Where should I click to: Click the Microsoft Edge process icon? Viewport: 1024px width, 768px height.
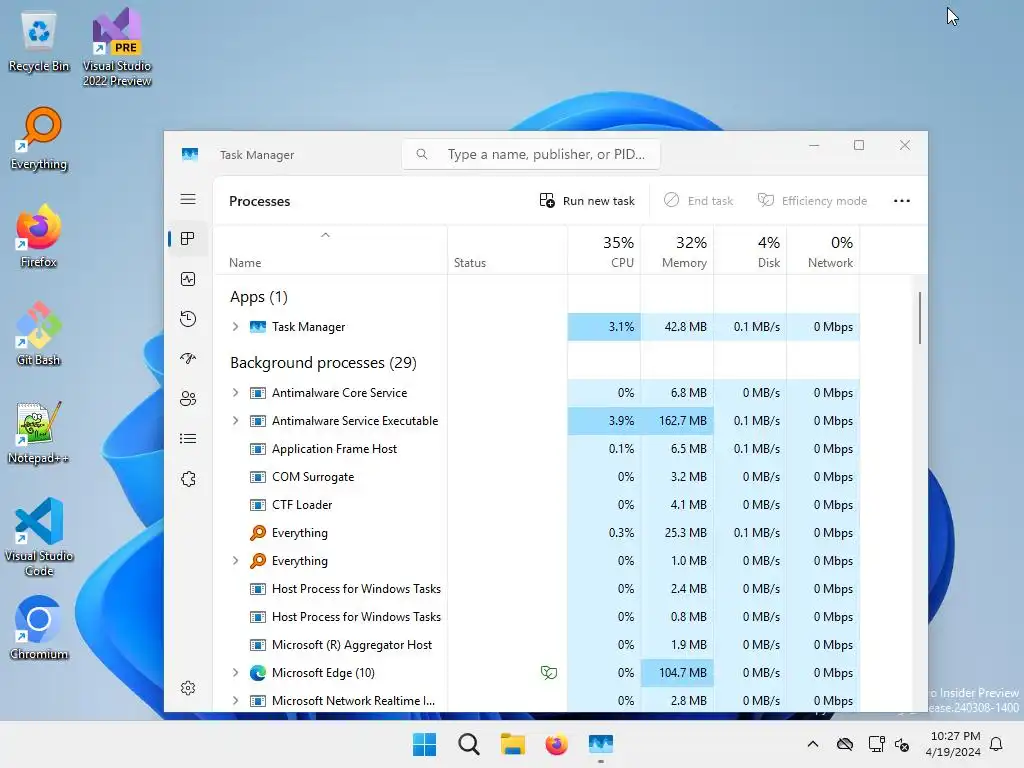pyautogui.click(x=258, y=673)
